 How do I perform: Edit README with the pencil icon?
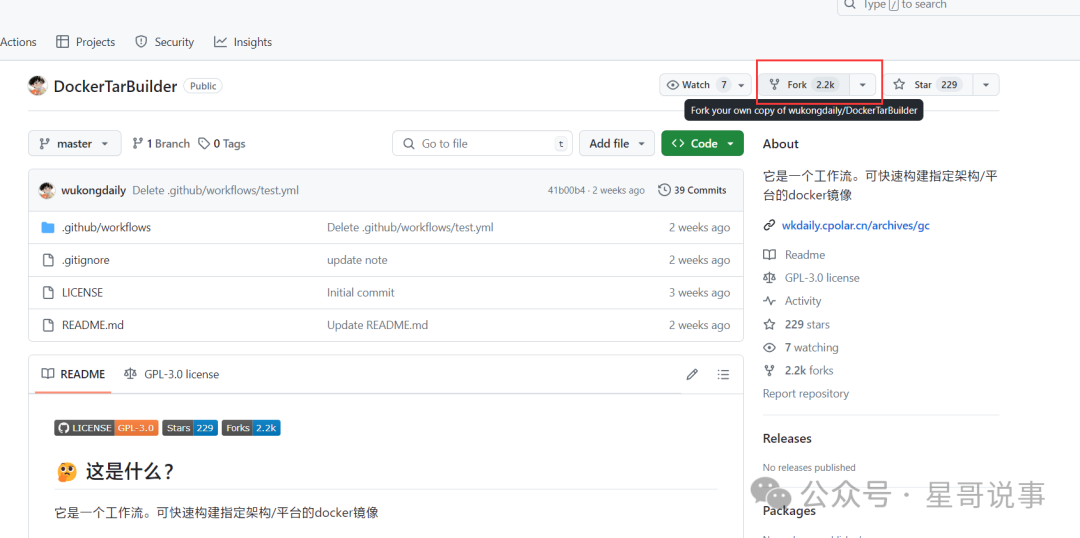[692, 375]
